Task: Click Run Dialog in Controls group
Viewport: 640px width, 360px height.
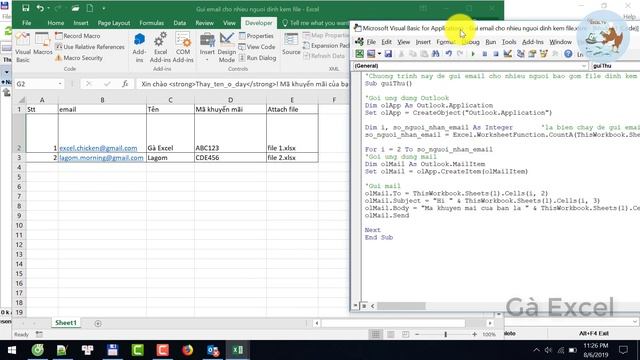Action: click(x=258, y=58)
